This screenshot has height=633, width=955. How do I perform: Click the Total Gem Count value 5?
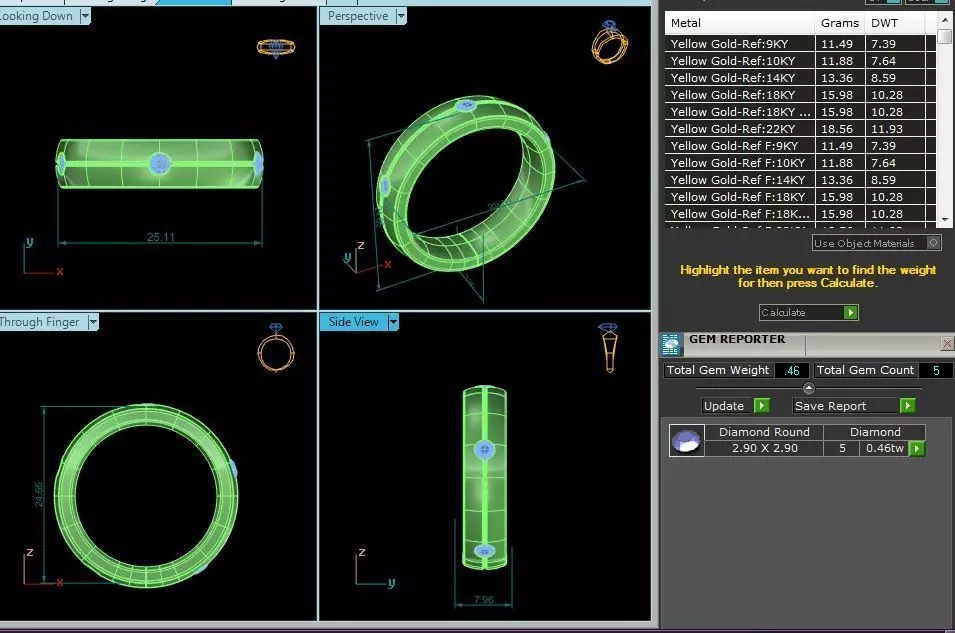pyautogui.click(x=936, y=370)
